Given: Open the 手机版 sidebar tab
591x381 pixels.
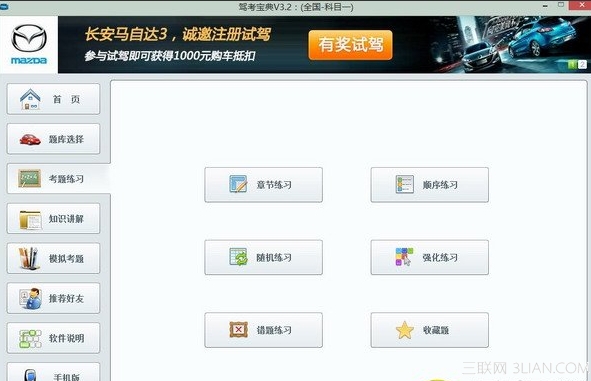Looking at the screenshot, I should coord(53,372).
